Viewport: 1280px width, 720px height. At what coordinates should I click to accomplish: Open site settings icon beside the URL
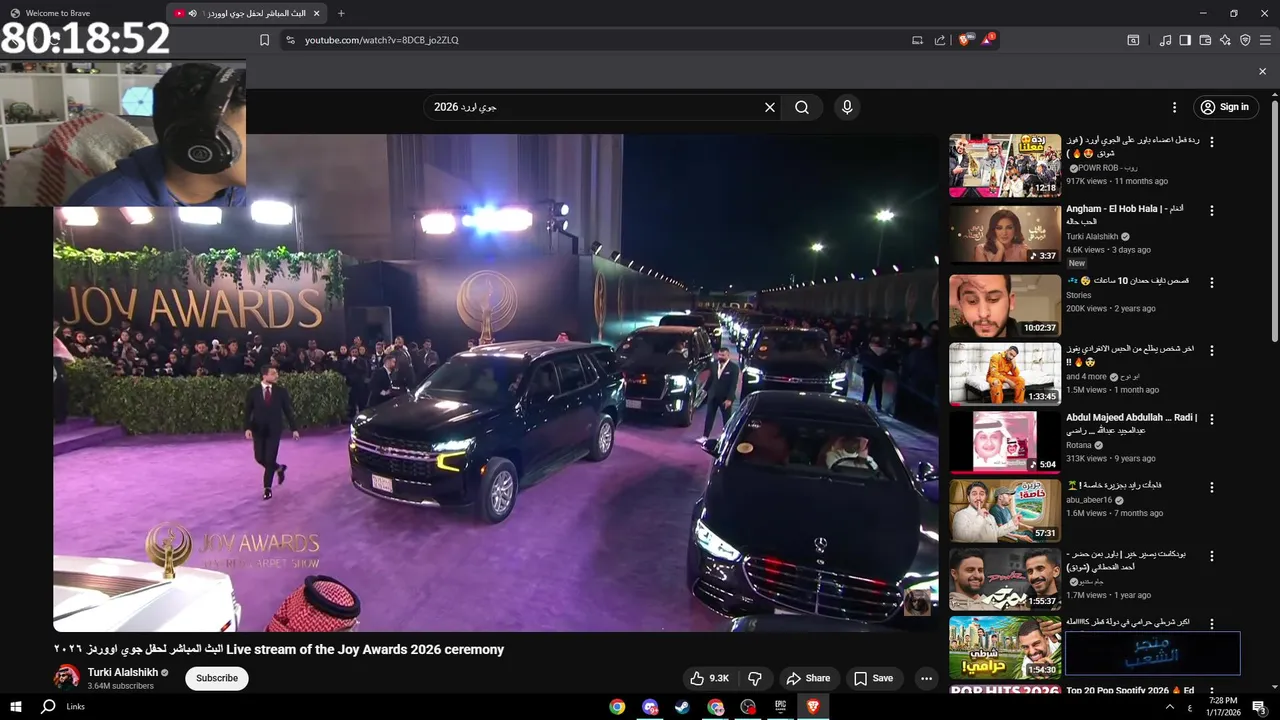click(x=290, y=40)
